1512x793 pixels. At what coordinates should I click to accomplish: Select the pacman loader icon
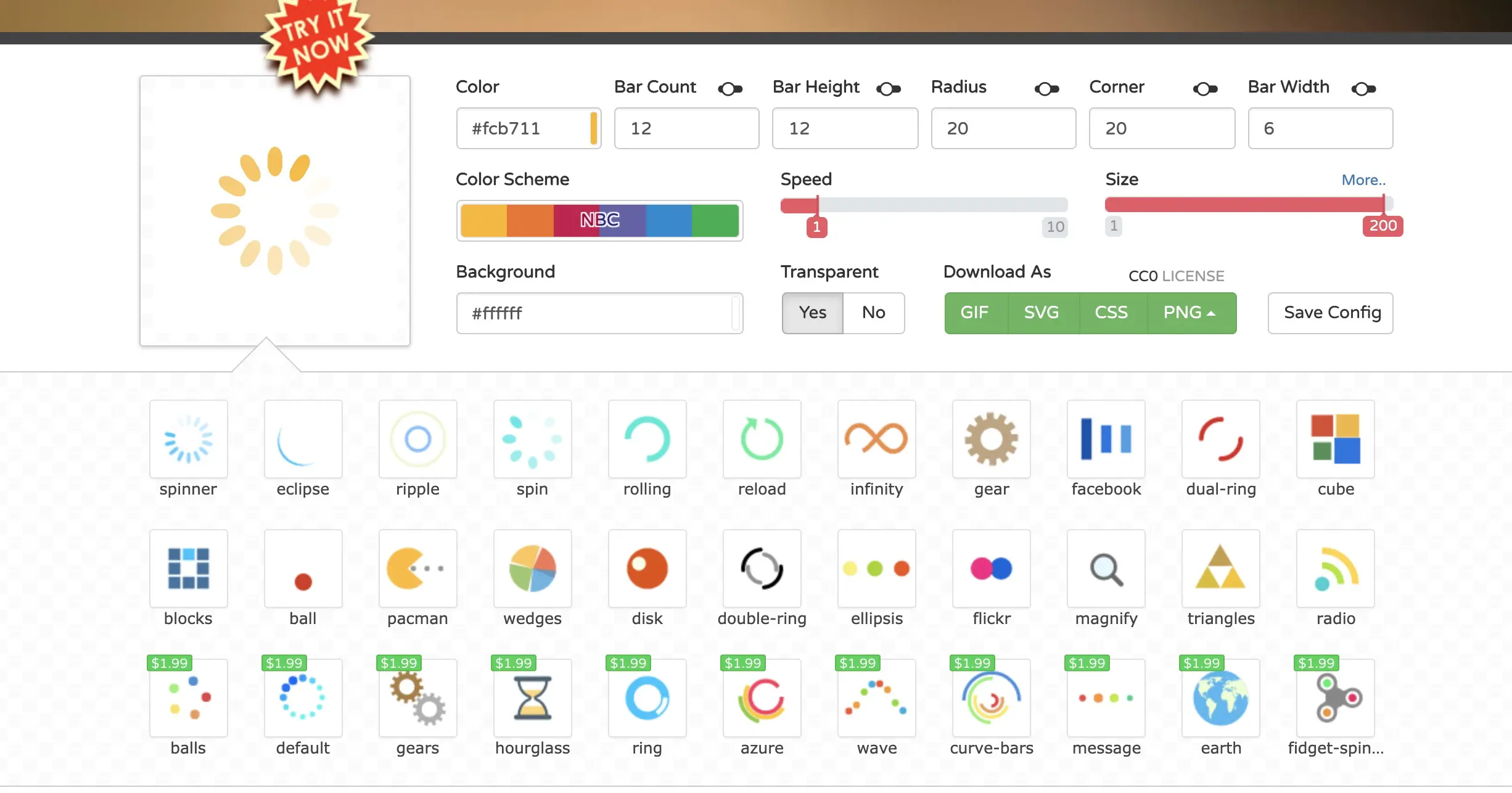[x=417, y=569]
